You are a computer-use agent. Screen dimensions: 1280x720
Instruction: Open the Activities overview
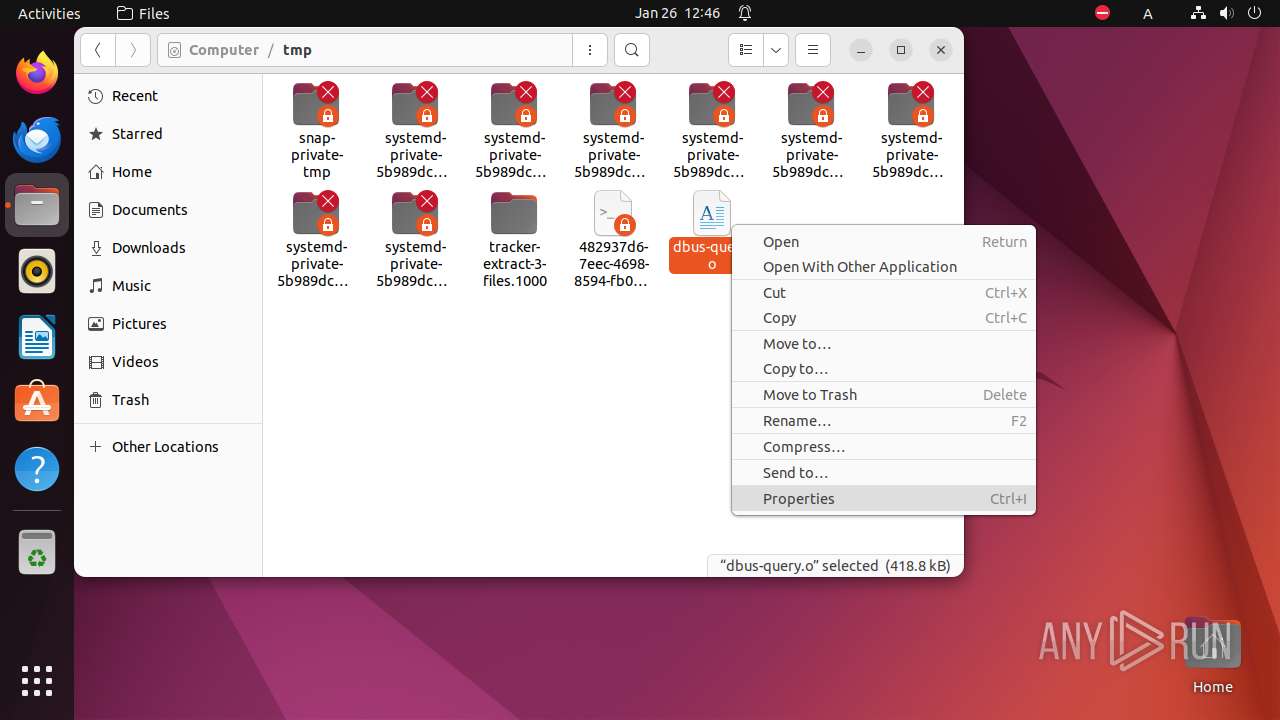coord(49,13)
